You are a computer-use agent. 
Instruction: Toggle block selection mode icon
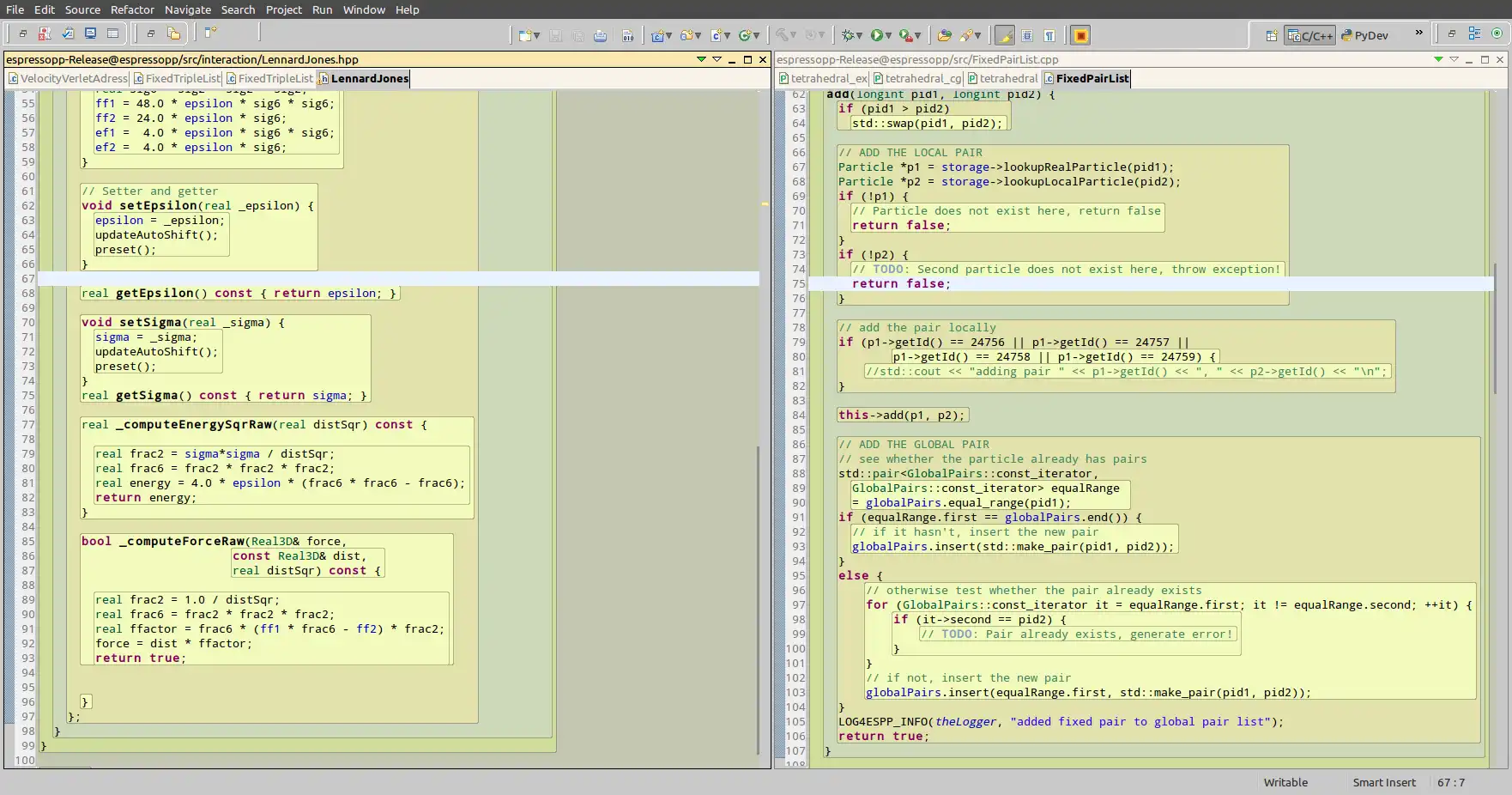coord(1027,35)
